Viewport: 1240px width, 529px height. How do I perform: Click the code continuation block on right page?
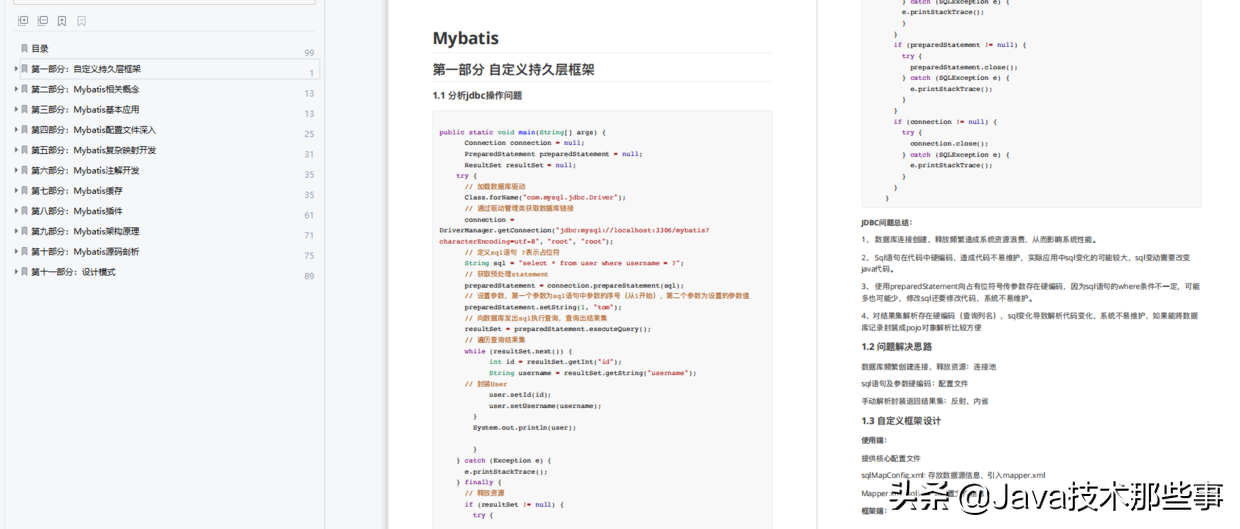(1031, 103)
